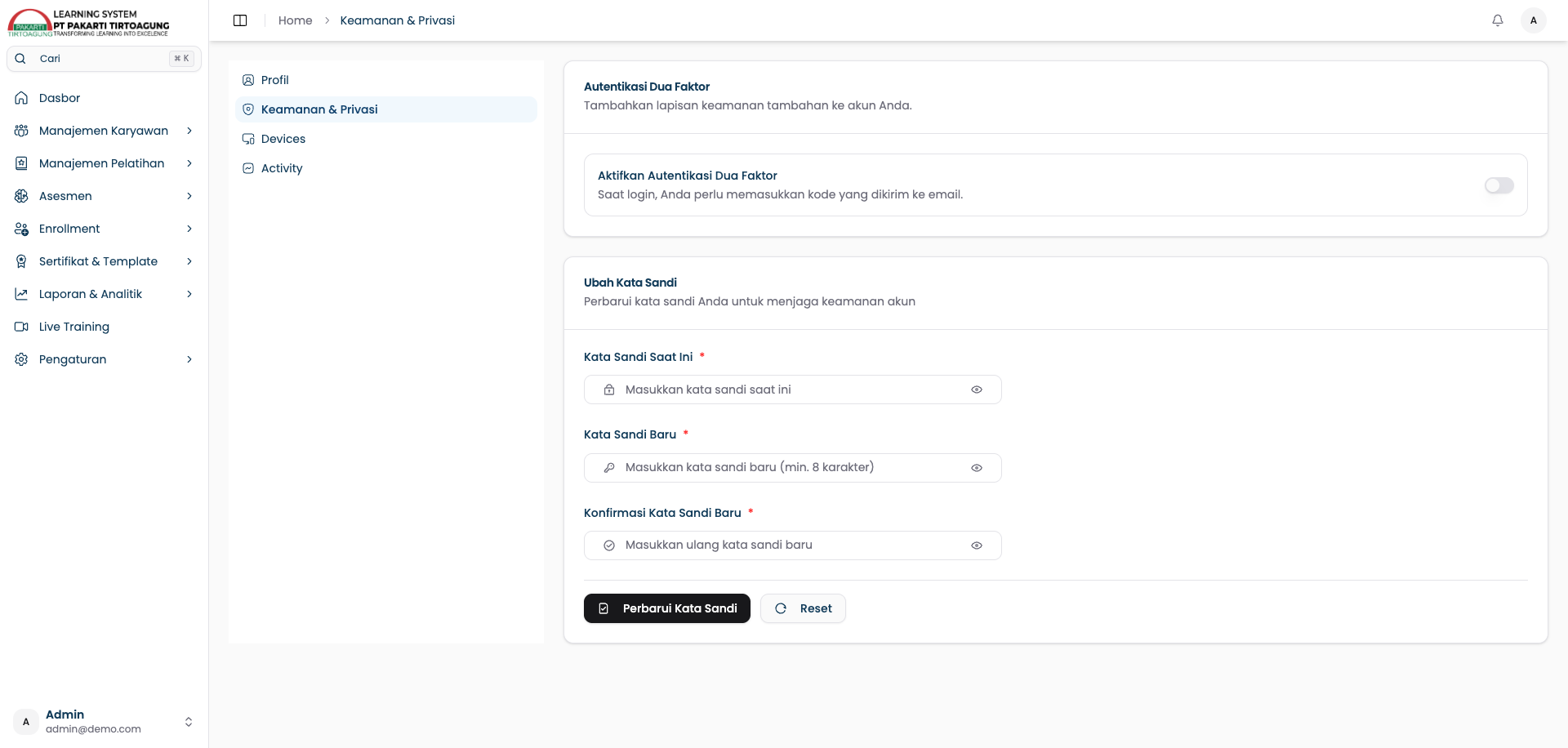Switch to the Activity section
The height and width of the screenshot is (748, 1568).
pos(386,168)
